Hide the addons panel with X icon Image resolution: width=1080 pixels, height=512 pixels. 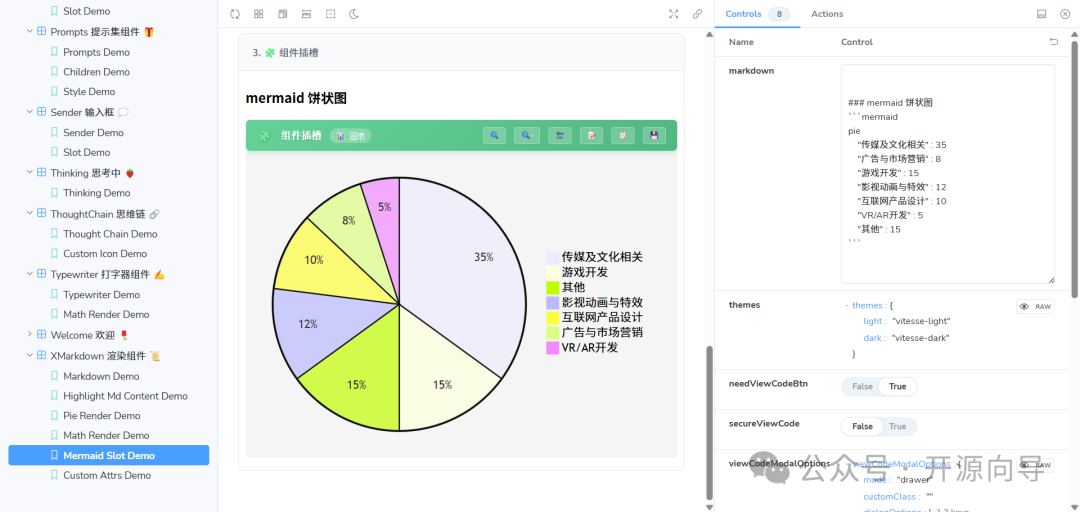coord(1065,14)
